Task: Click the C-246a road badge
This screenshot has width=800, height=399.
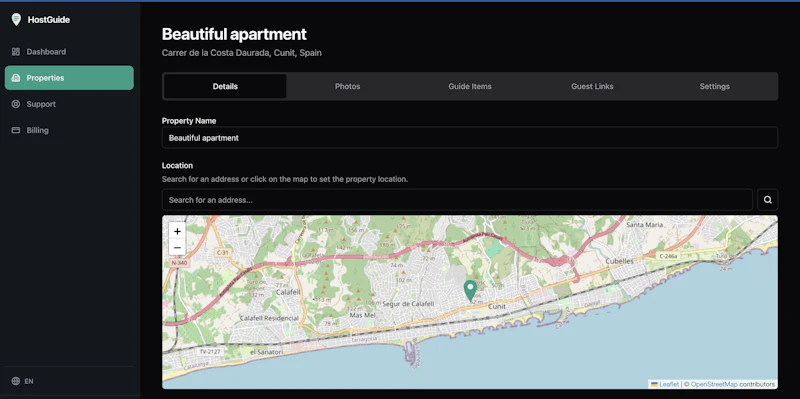Action: pos(668,256)
